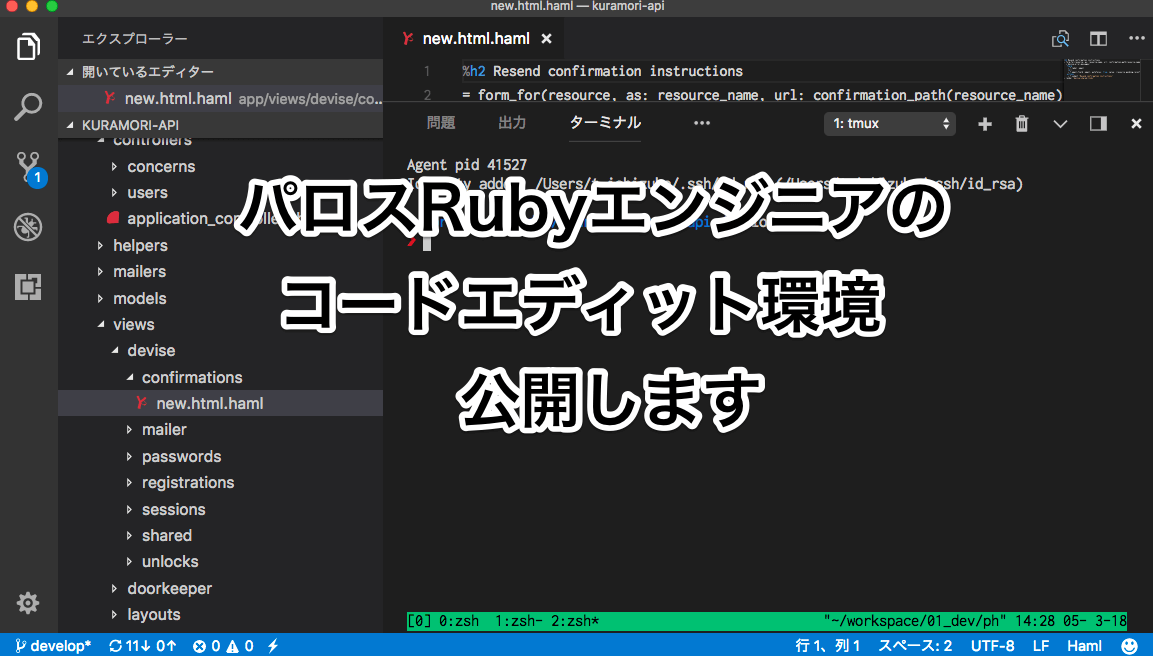Expand the passwords folder
The image size is (1153, 656).
click(181, 456)
